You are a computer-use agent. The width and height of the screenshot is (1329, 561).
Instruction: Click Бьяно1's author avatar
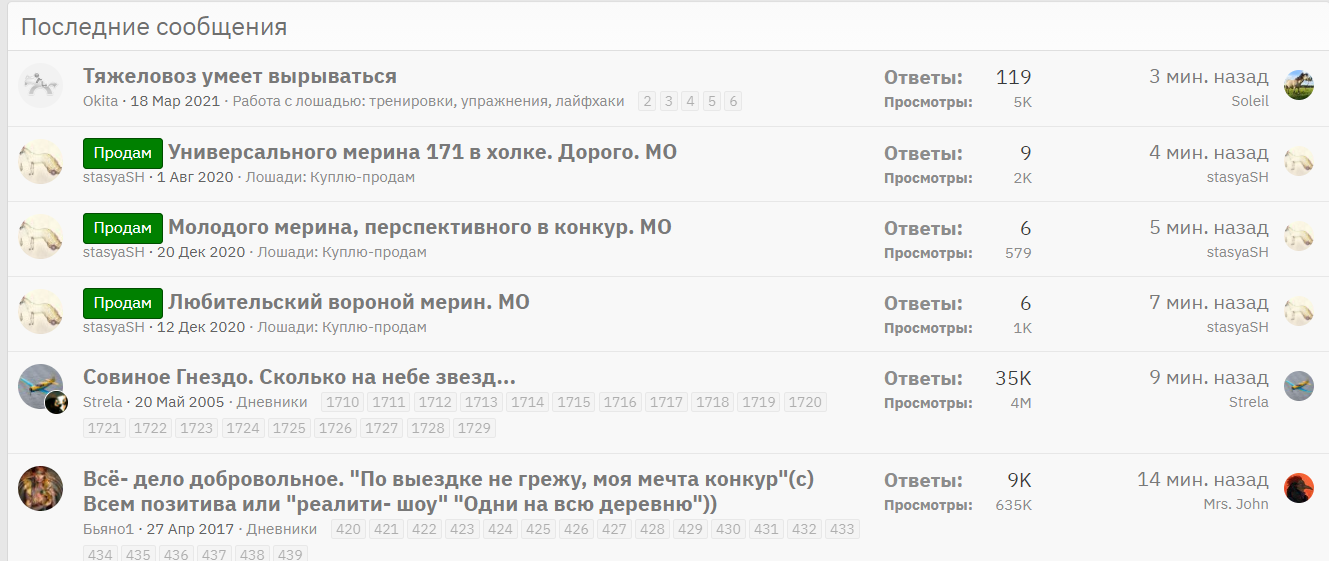tap(41, 488)
